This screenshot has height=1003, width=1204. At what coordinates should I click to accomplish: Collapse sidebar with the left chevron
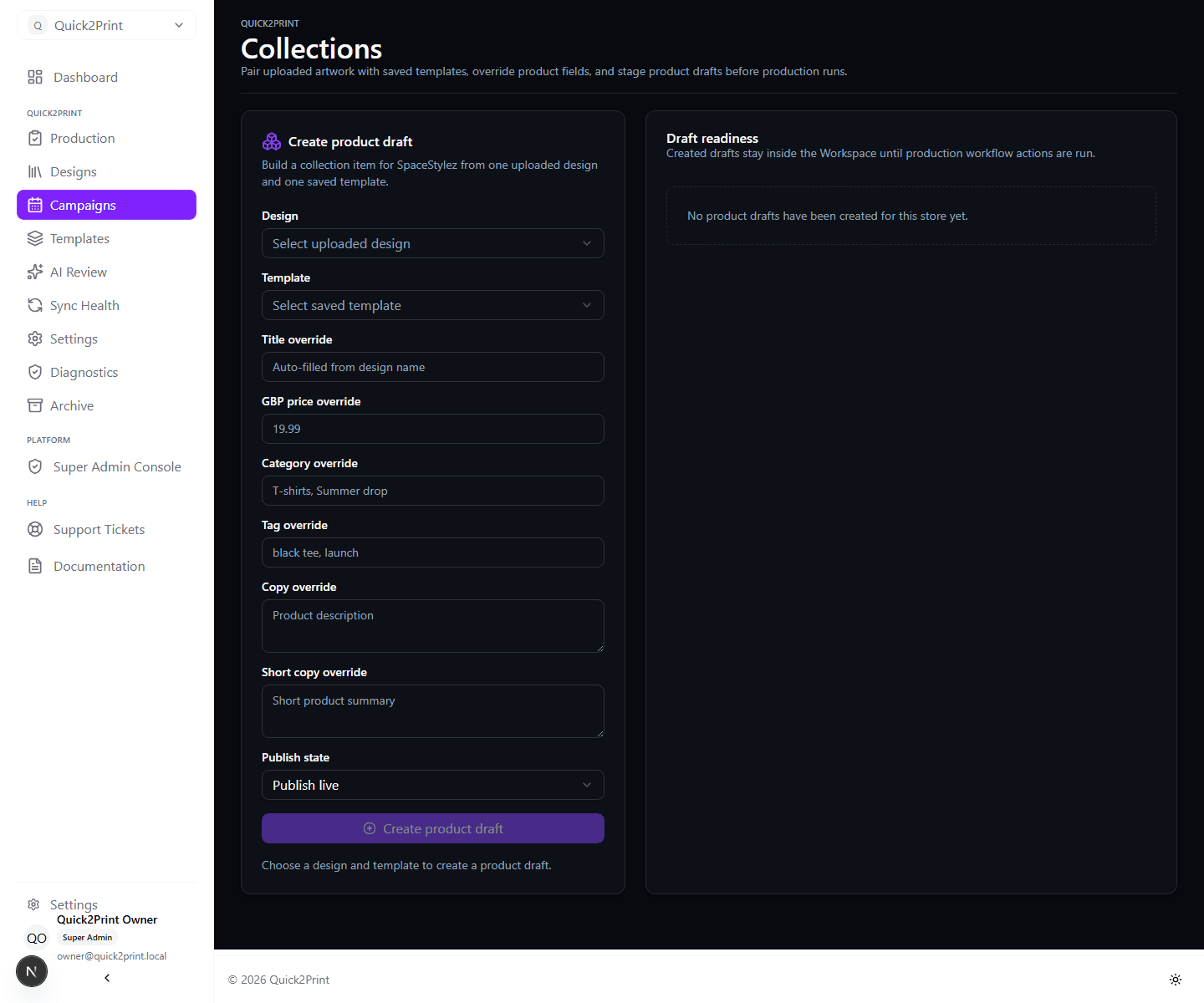(107, 978)
